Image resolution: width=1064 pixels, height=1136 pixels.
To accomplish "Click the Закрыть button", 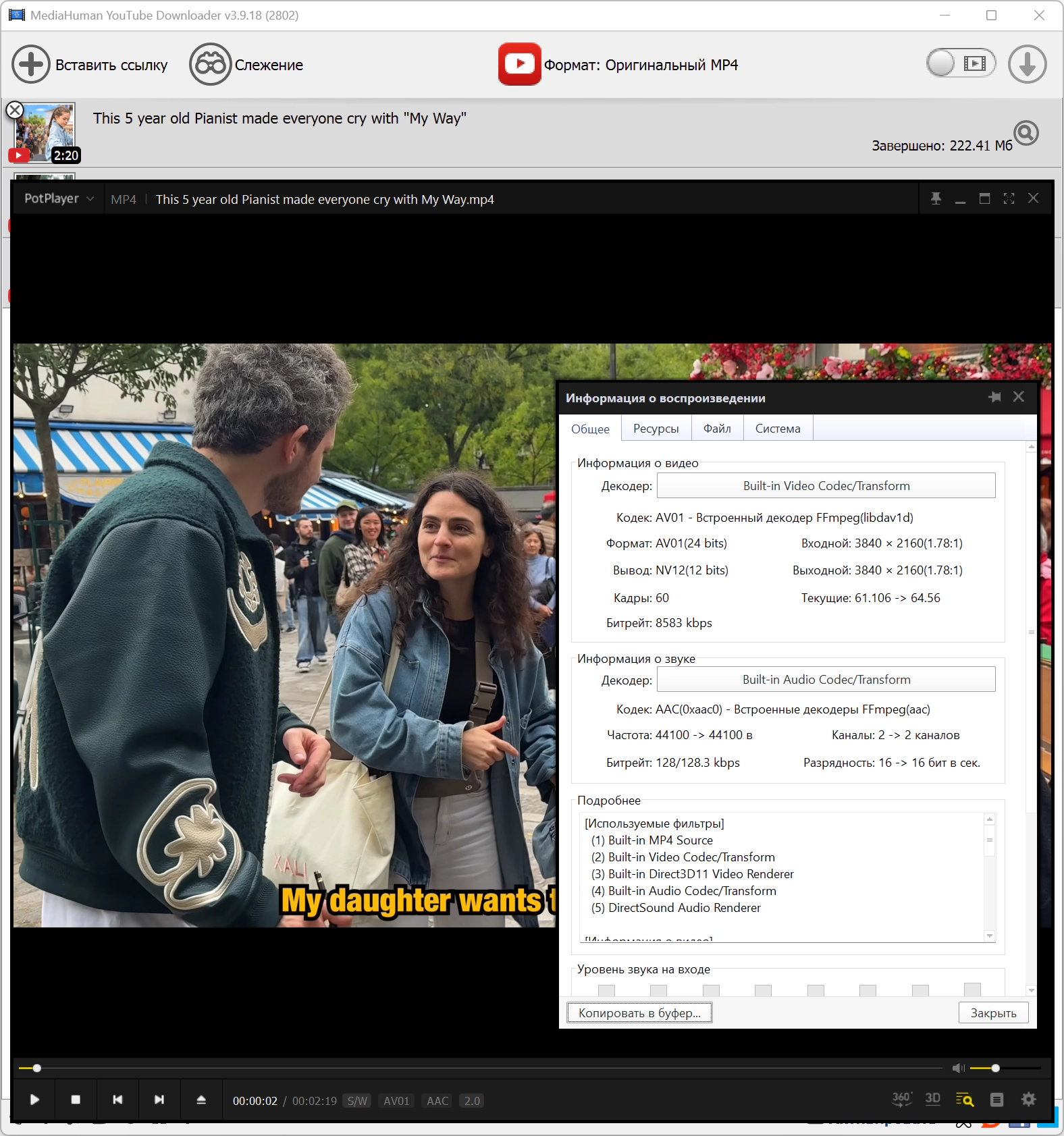I will [992, 1012].
